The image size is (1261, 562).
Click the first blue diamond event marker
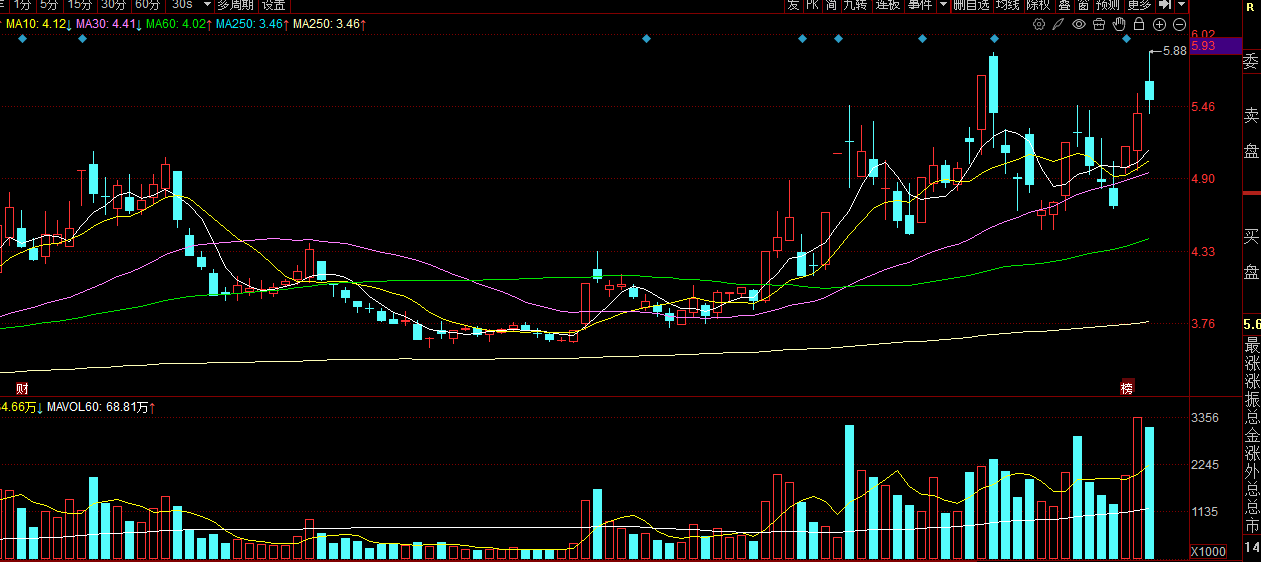click(x=22, y=39)
